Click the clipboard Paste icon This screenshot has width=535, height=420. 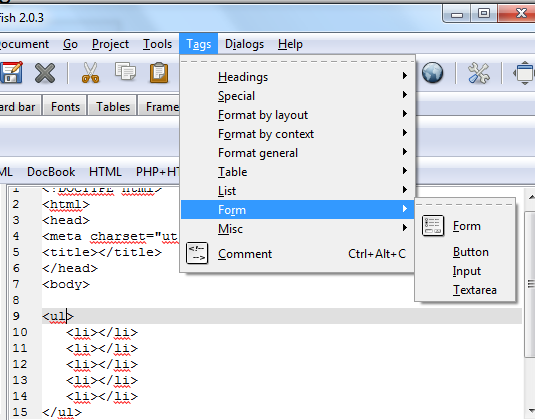coord(159,73)
